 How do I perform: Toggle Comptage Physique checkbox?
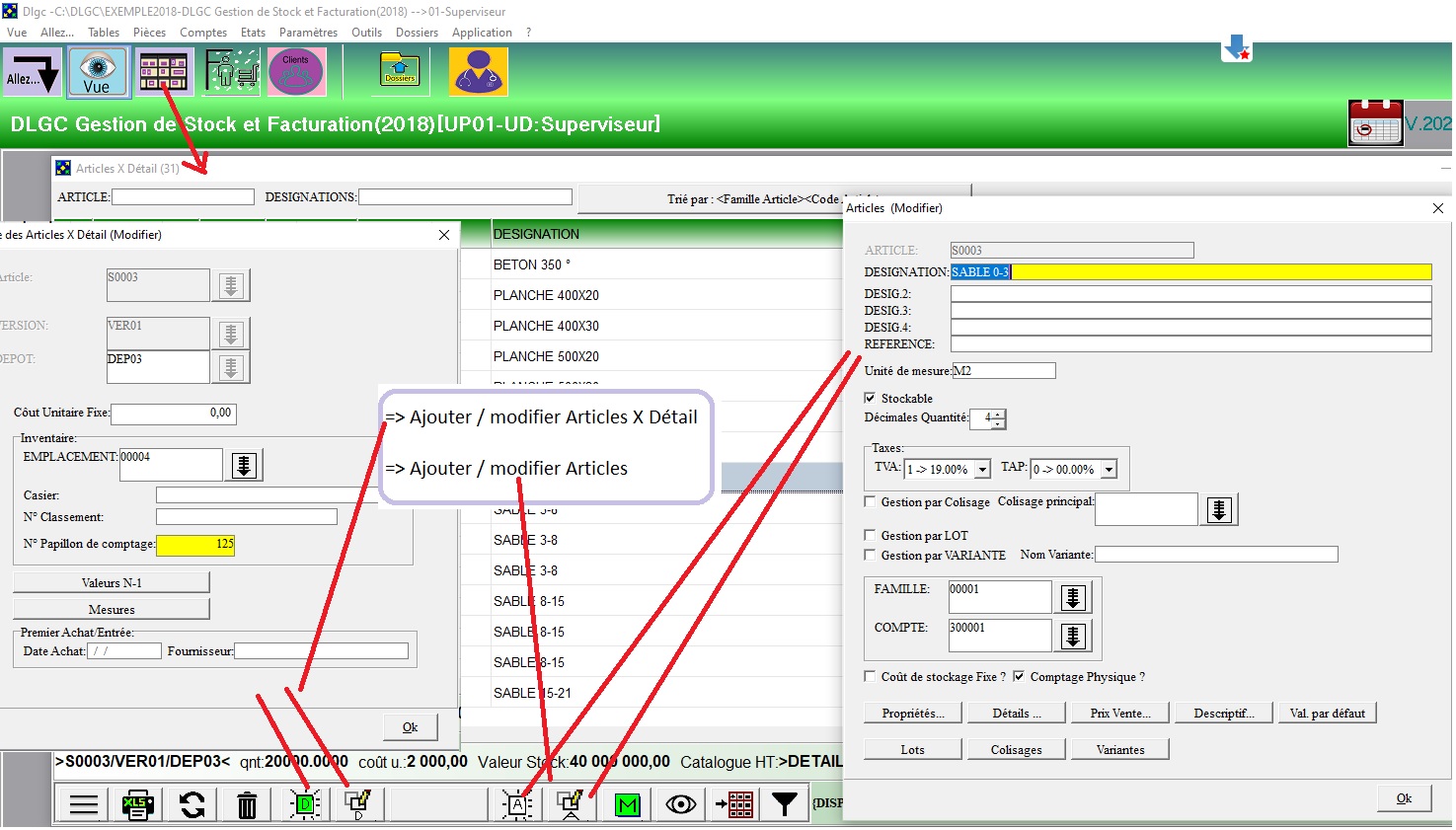click(x=1019, y=676)
